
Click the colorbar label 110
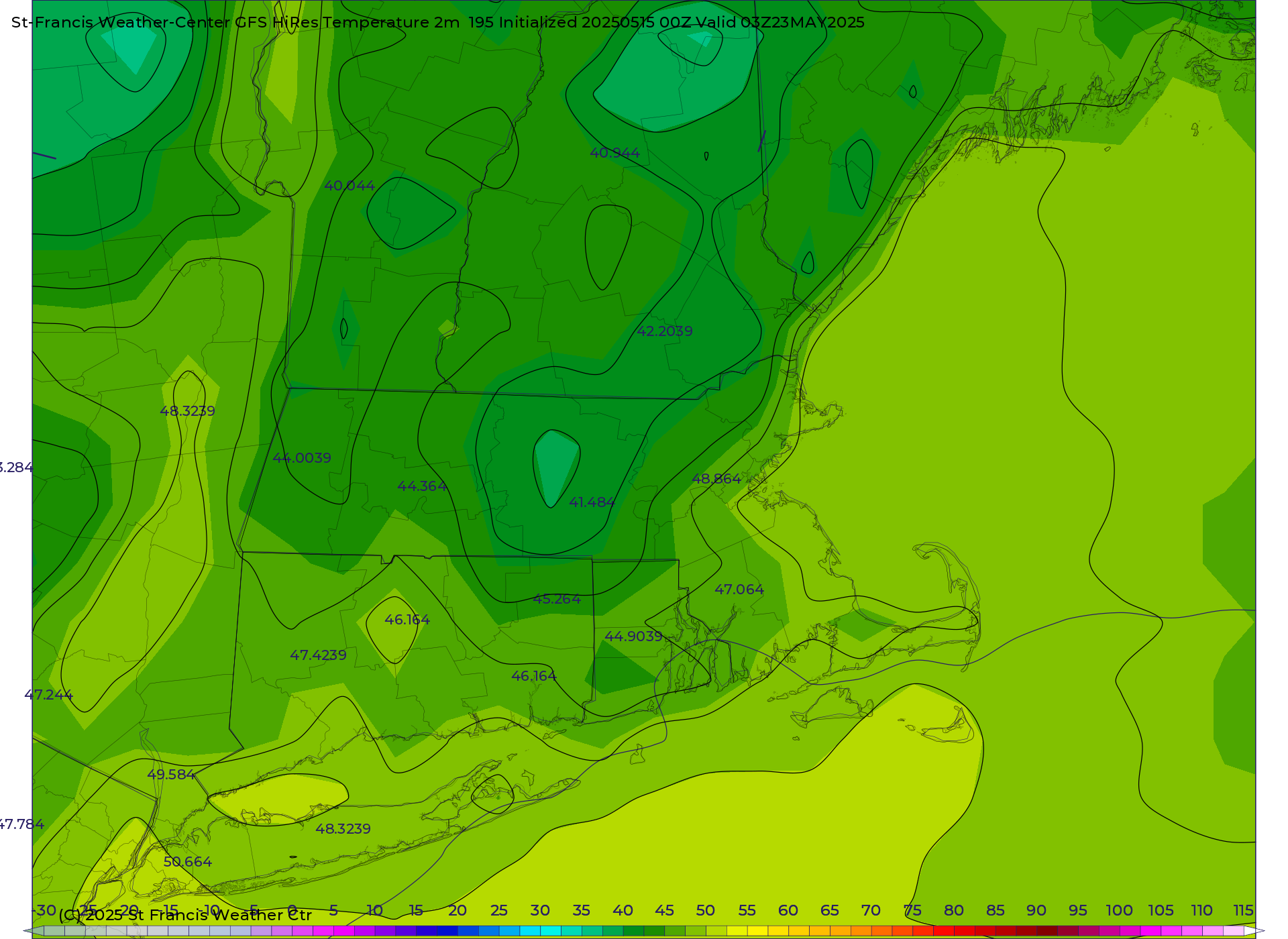point(1202,911)
